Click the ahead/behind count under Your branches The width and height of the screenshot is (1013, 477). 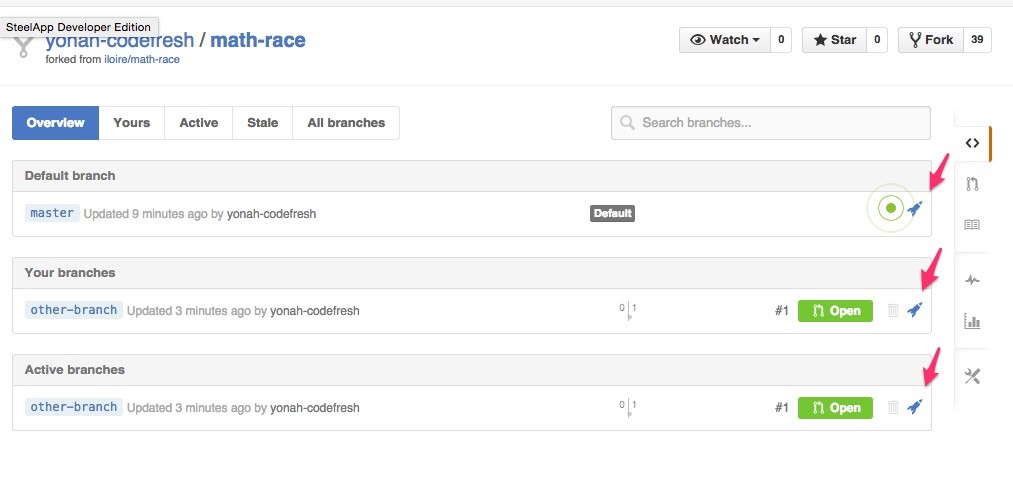tap(628, 311)
